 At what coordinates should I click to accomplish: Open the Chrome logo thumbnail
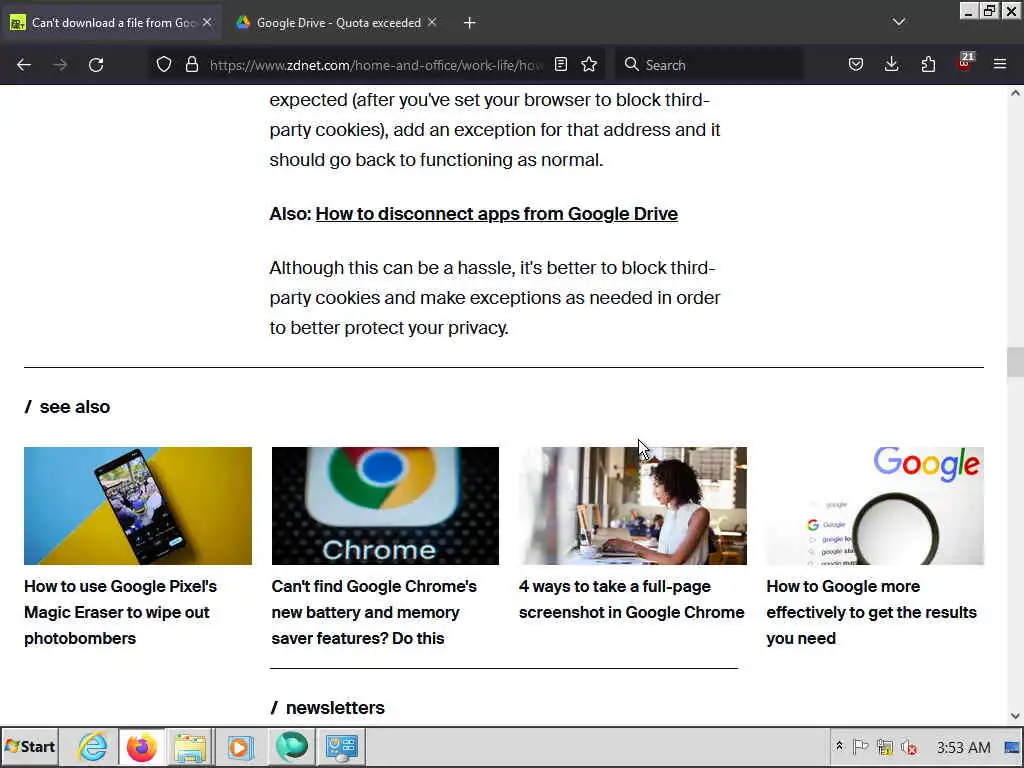coord(385,505)
